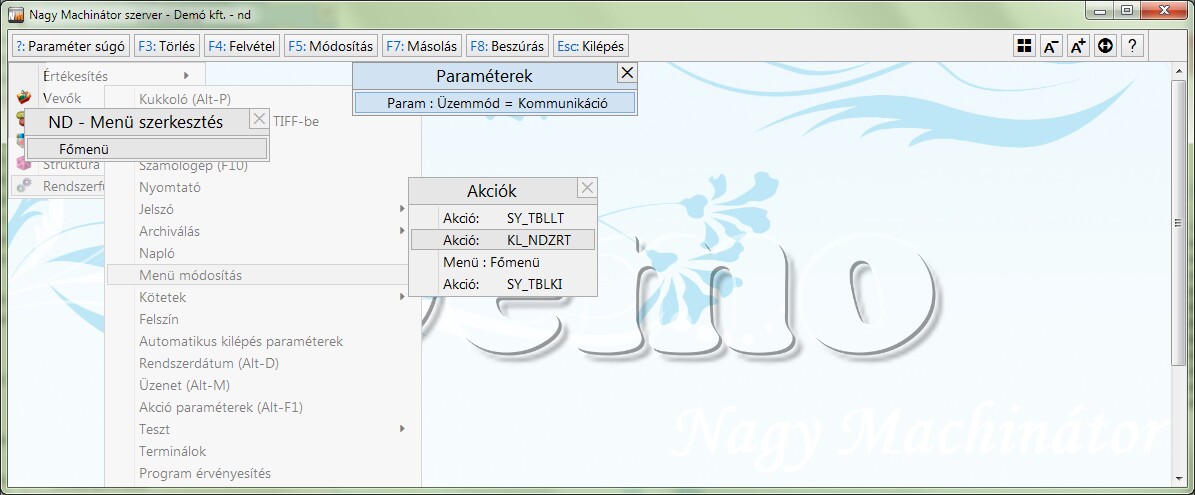Open Automatikus kilépés paraméterek entry
The height and width of the screenshot is (495, 1195).
[x=241, y=341]
